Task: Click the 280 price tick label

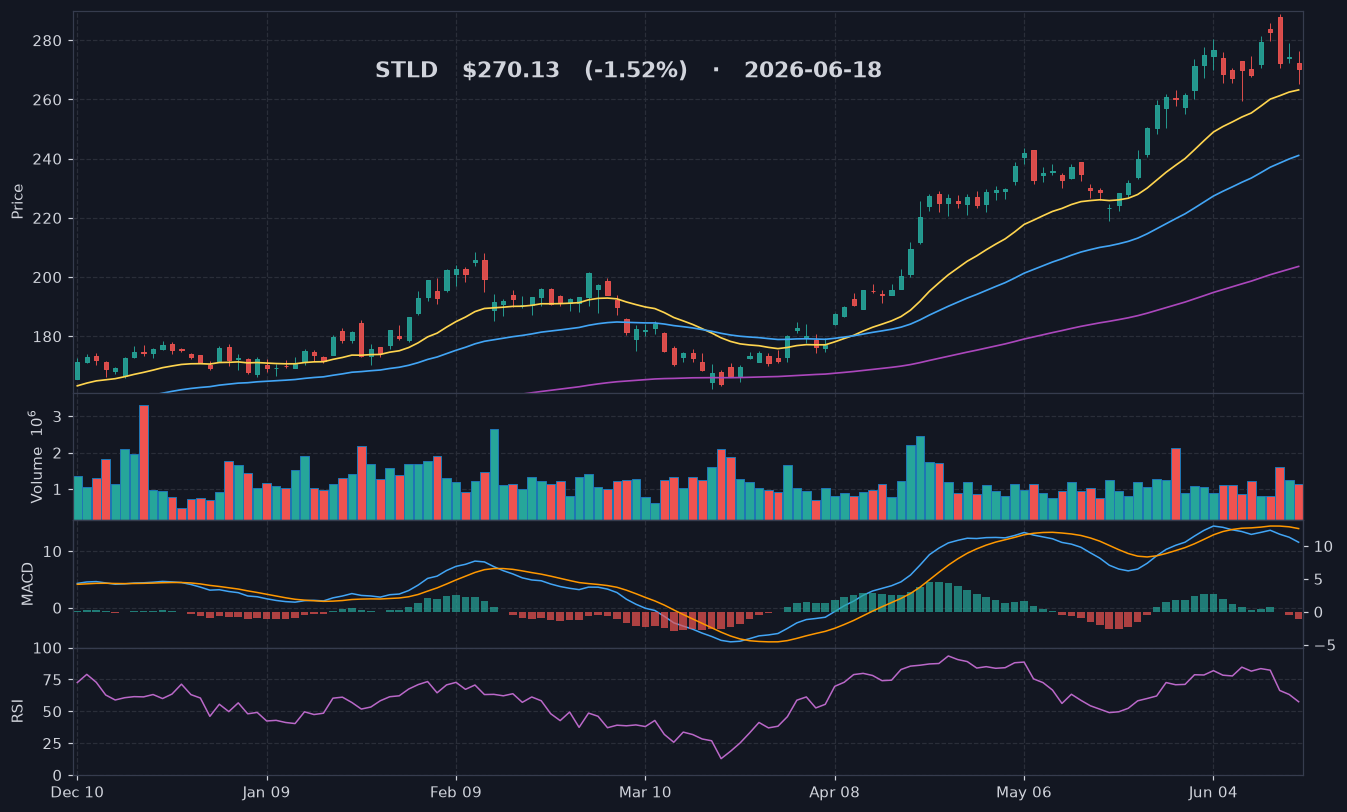Action: [50, 41]
